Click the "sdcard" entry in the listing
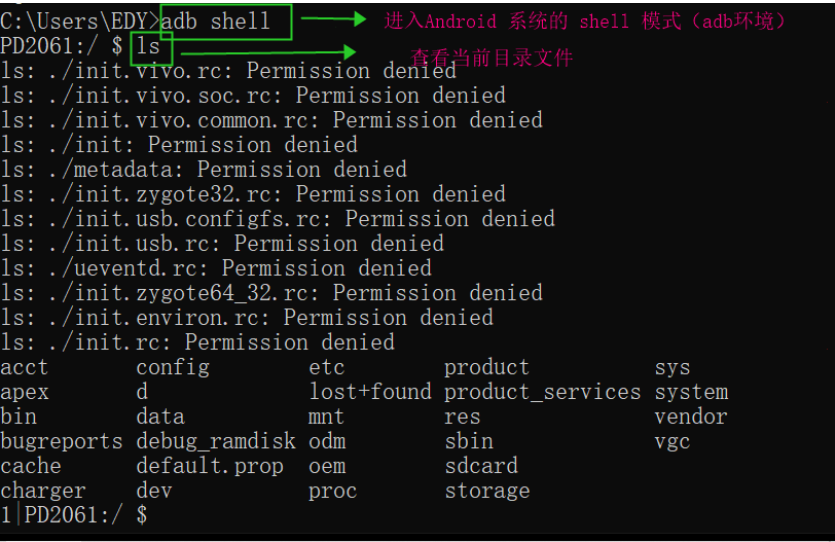The image size is (835, 542). [481, 466]
